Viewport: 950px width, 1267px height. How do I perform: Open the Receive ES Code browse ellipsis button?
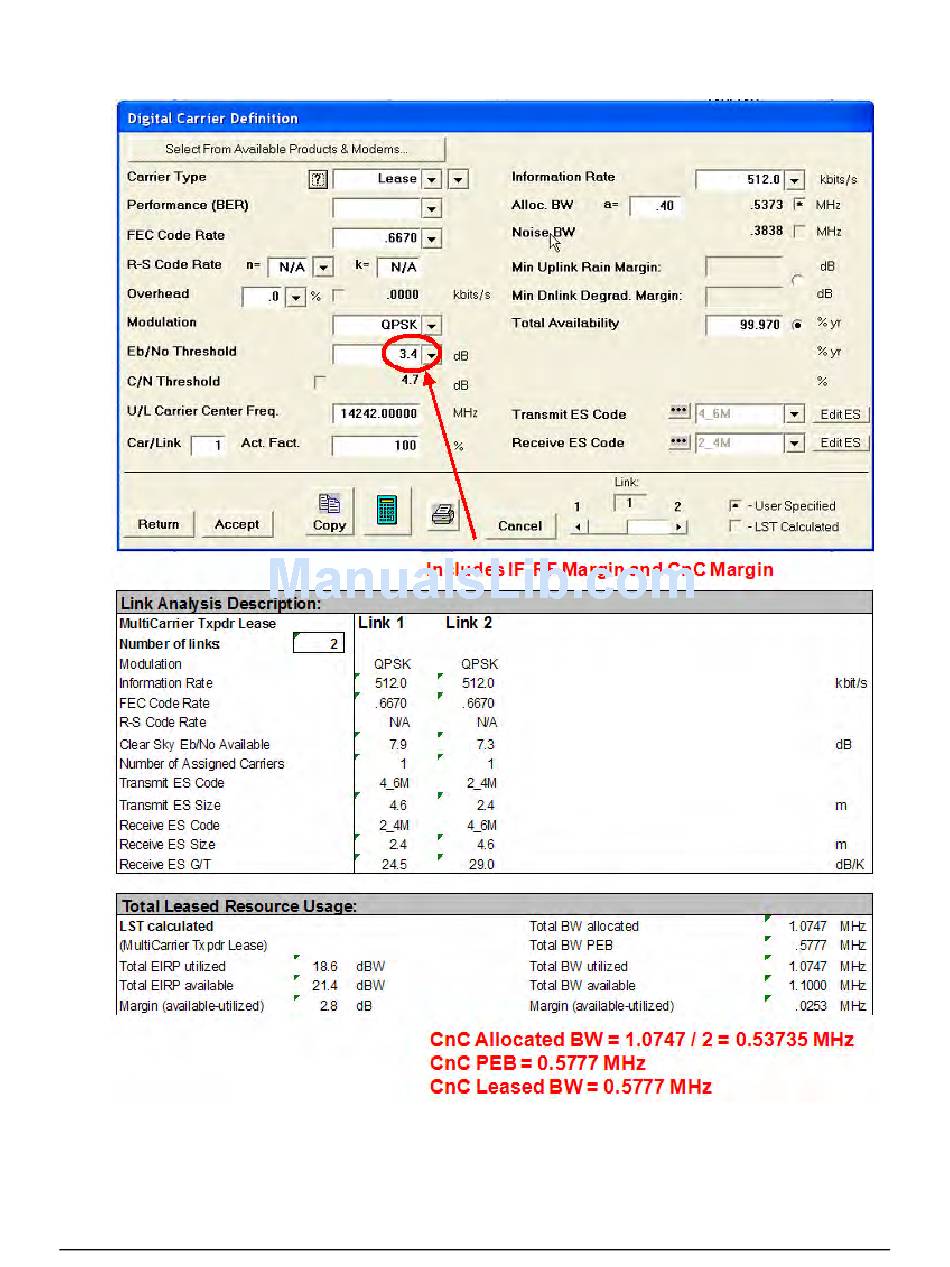coord(679,442)
